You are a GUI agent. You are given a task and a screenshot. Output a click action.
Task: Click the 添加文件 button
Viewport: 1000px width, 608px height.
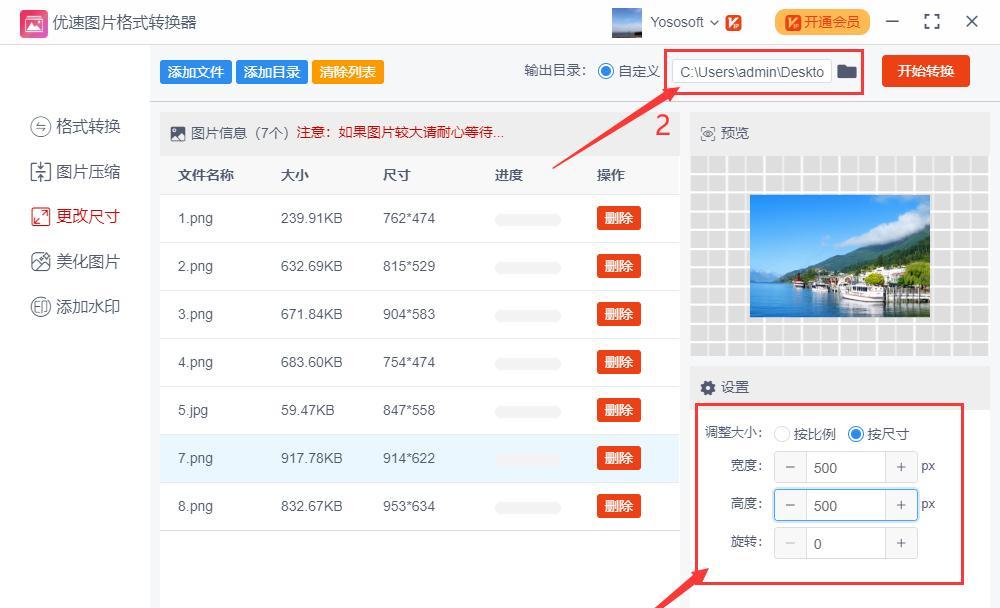coord(196,71)
